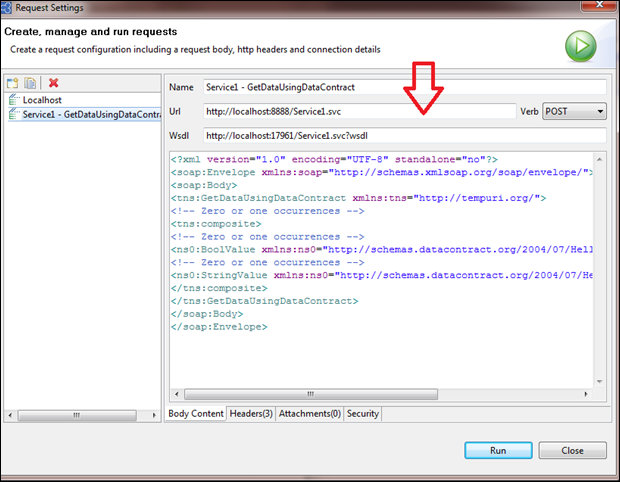Click the <soap:Body> opening tag line
The width and height of the screenshot is (620, 482).
(204, 185)
